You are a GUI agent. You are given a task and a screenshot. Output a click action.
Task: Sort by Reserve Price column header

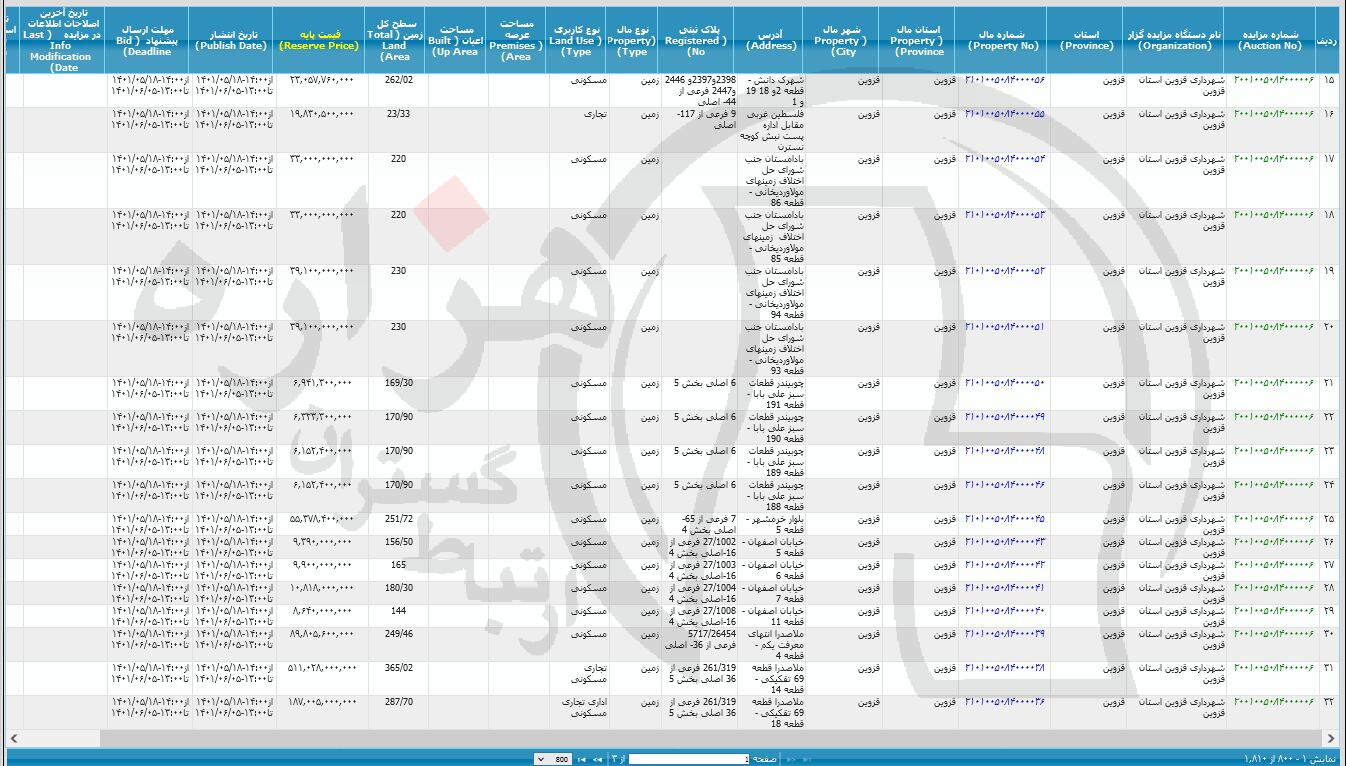click(x=318, y=40)
